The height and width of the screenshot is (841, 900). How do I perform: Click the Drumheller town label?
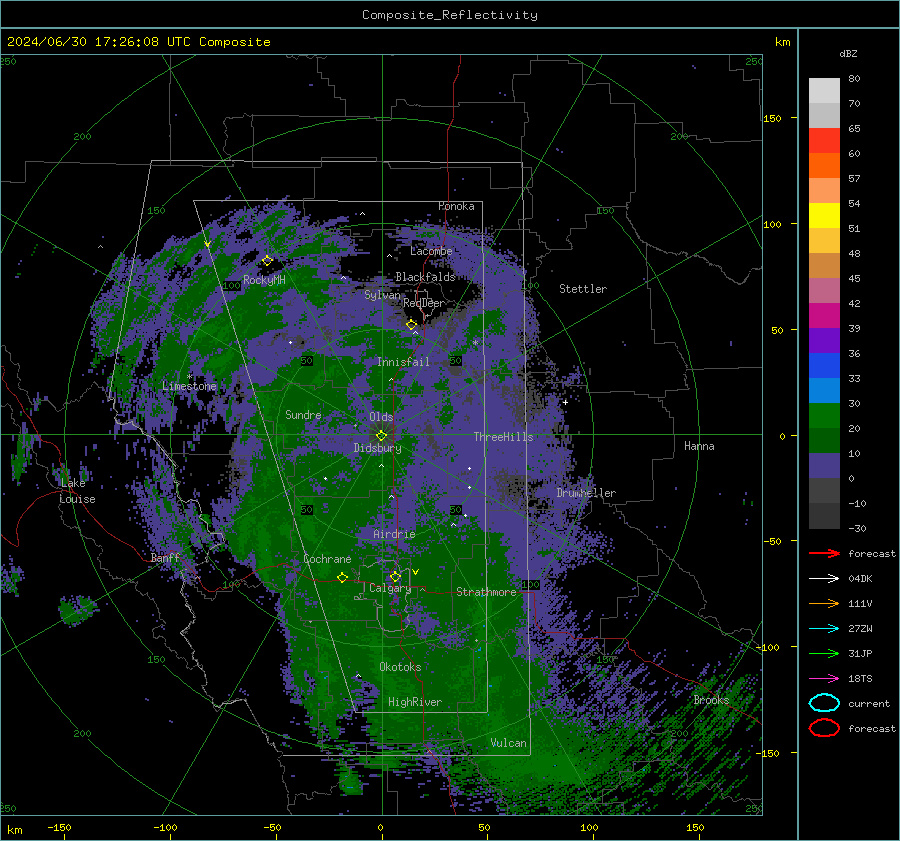pyautogui.click(x=586, y=493)
